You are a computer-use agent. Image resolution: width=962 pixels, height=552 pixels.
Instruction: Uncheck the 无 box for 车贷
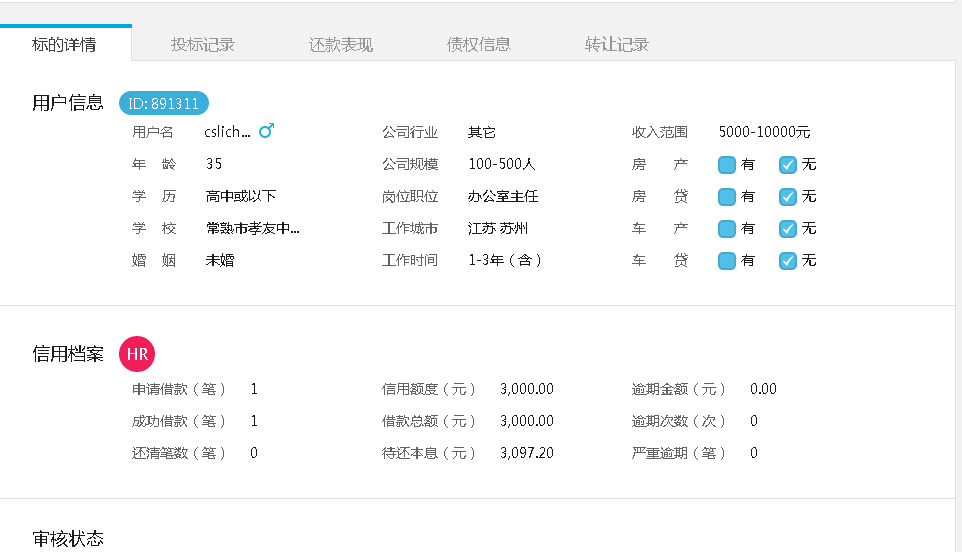(788, 261)
